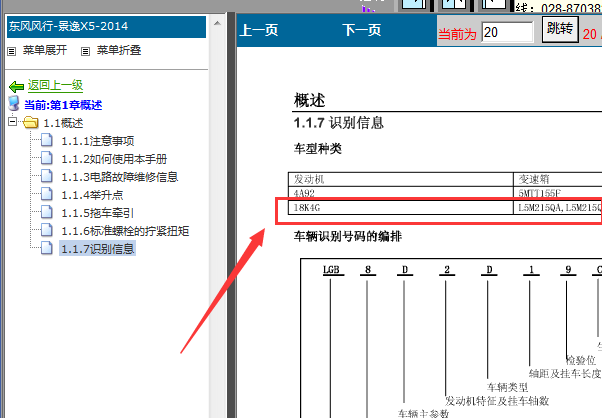Click the 检验位 label in diagram
Image resolution: width=602 pixels, height=418 pixels.
[580, 360]
